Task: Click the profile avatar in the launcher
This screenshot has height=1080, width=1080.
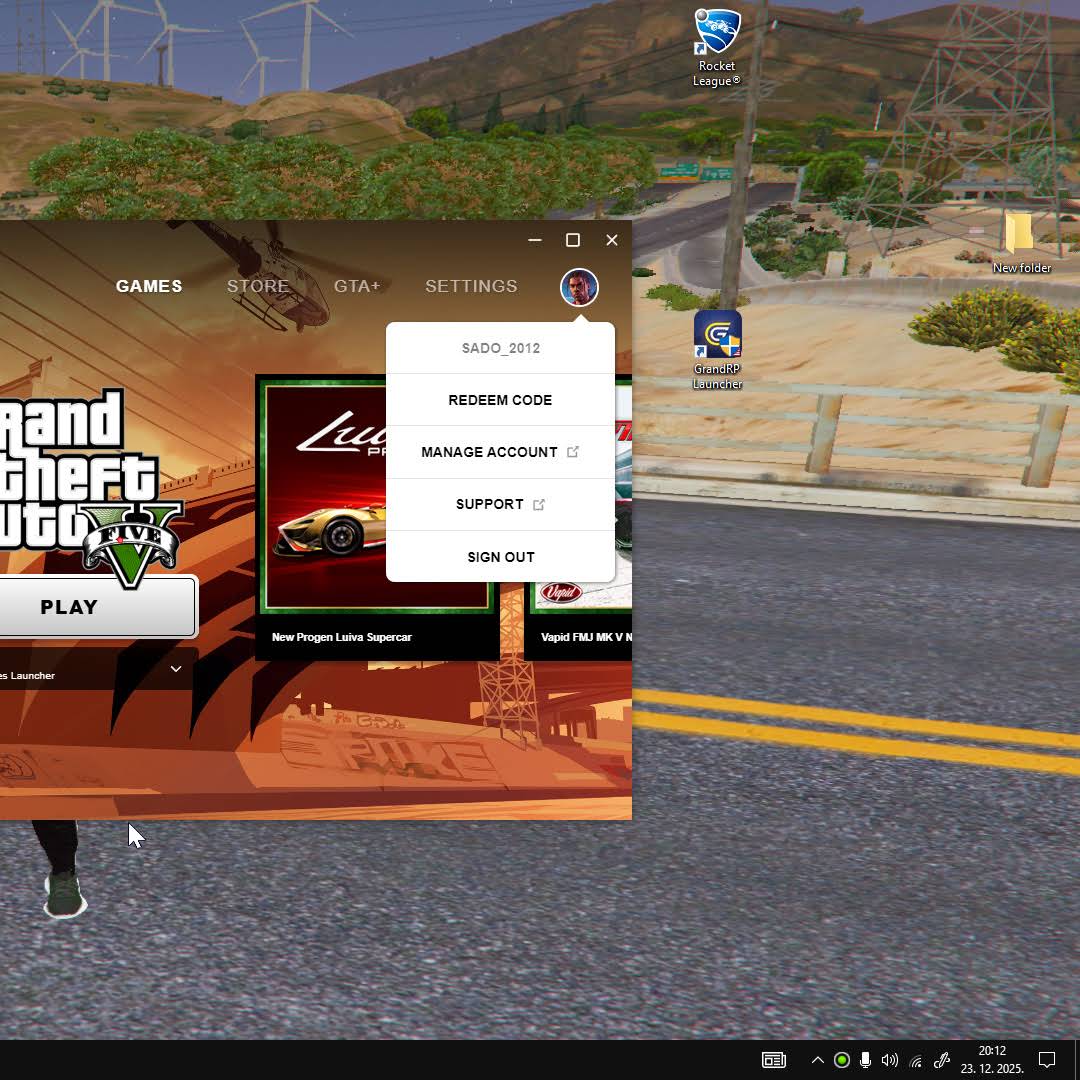Action: coord(579,287)
